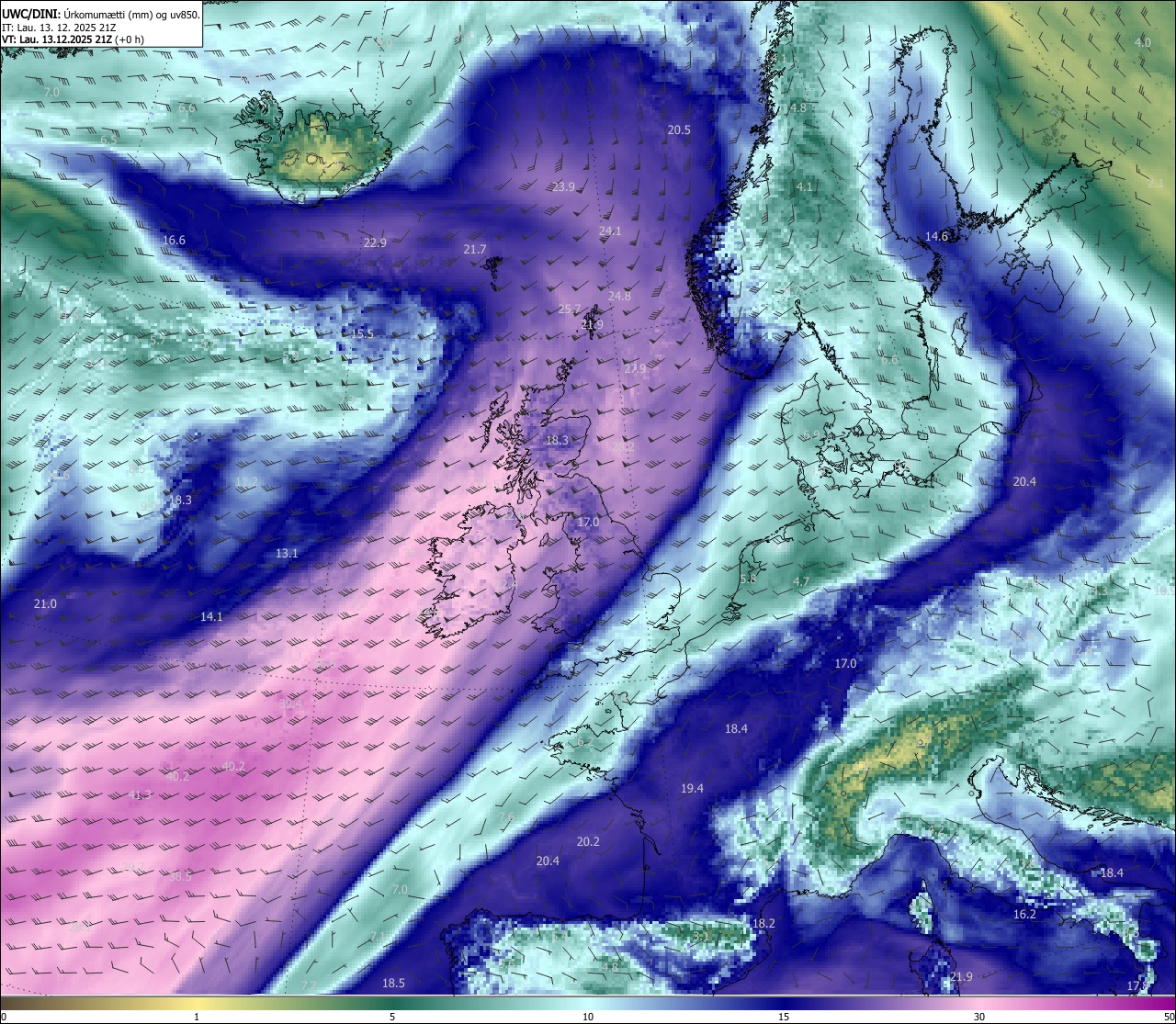
Task: Click the precipitable water color scale bar
Action: (x=588, y=1003)
